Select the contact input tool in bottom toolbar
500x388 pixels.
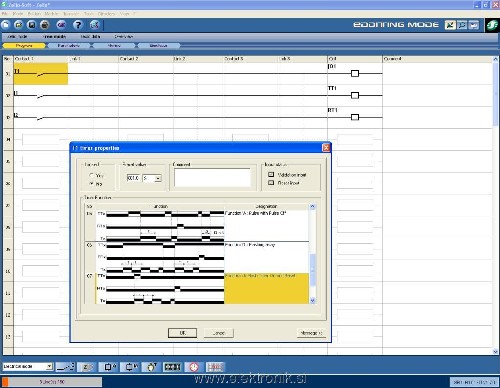[65, 367]
